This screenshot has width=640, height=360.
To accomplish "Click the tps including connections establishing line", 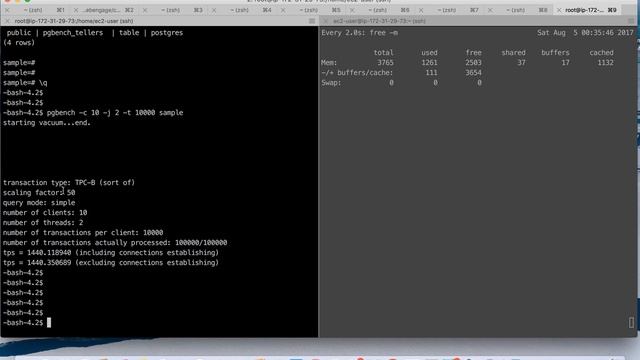I will pyautogui.click(x=111, y=253).
